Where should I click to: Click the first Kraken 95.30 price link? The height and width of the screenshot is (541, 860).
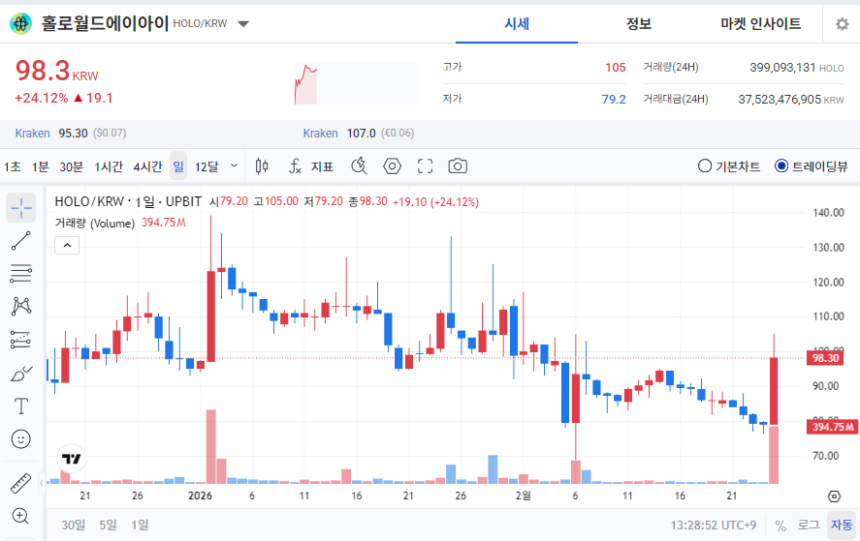pos(70,133)
